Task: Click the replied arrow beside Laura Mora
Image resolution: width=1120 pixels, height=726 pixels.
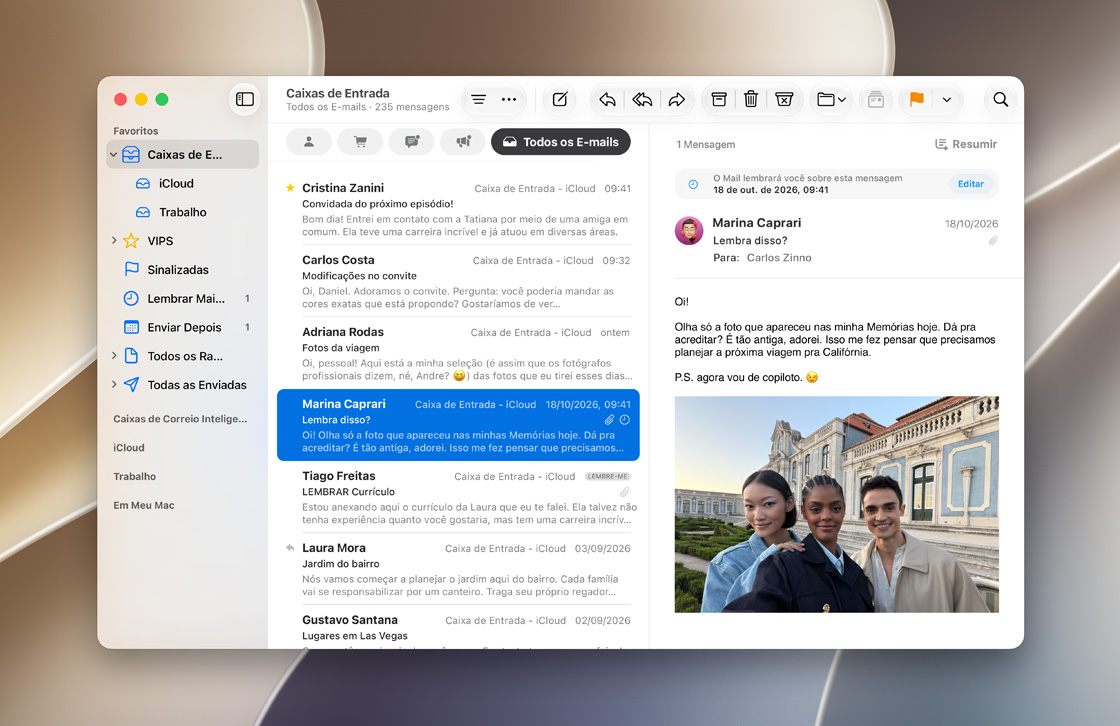Action: 290,548
